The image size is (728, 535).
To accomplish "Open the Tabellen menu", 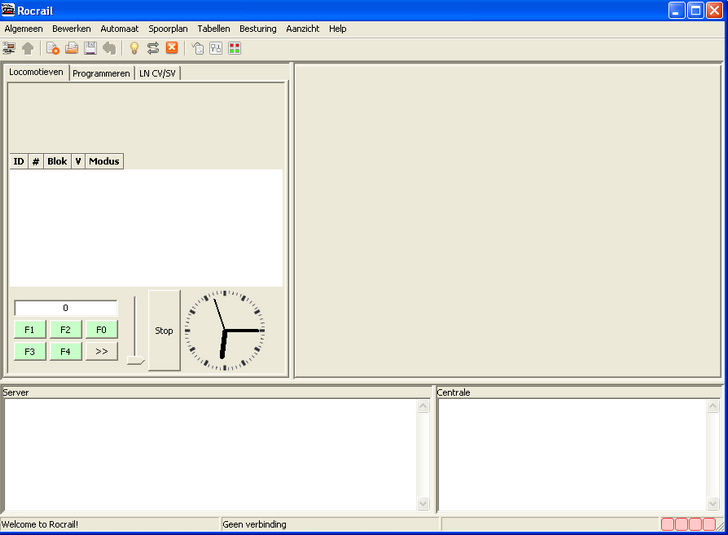I will point(213,29).
